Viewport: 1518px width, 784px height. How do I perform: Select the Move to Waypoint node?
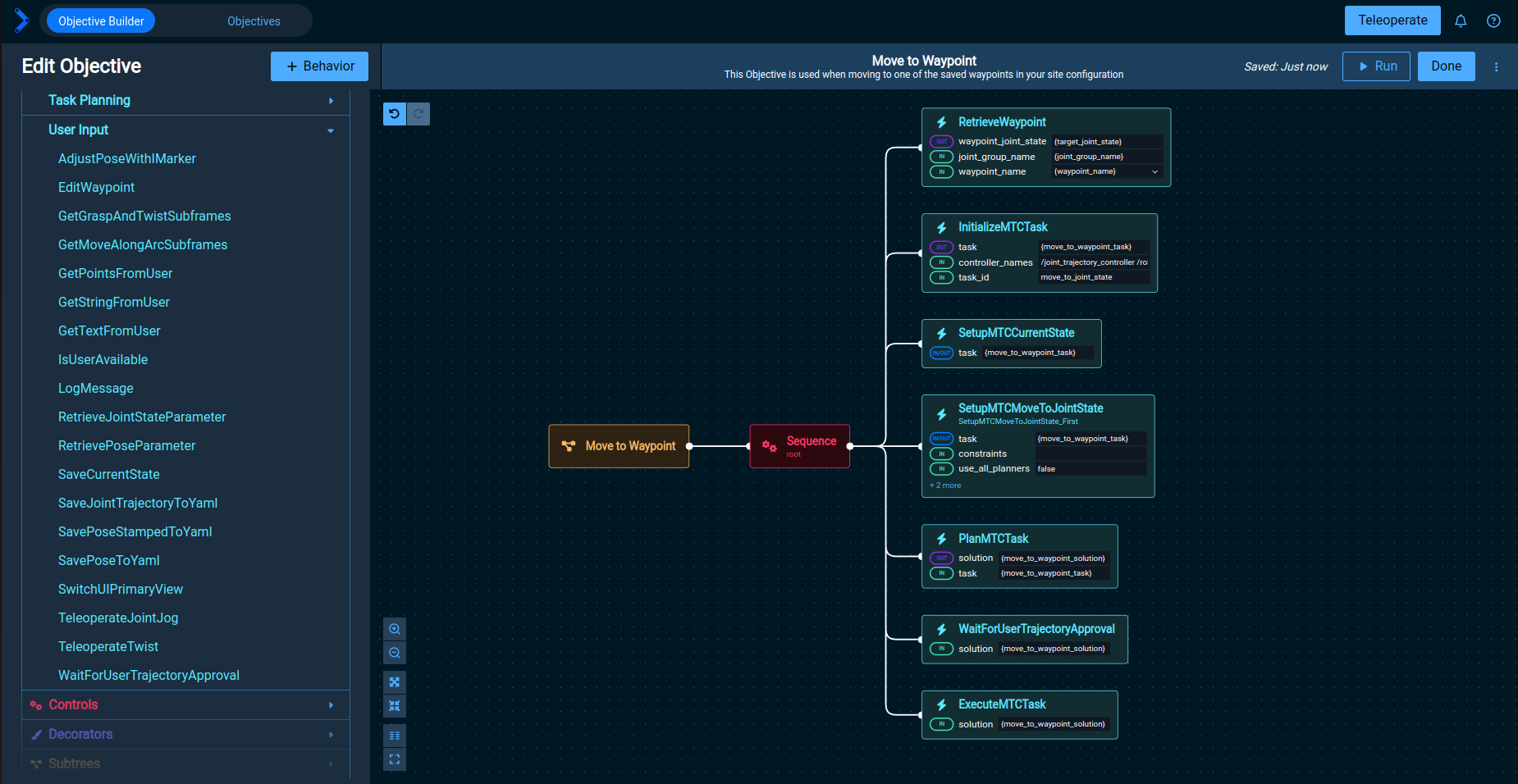[x=619, y=446]
